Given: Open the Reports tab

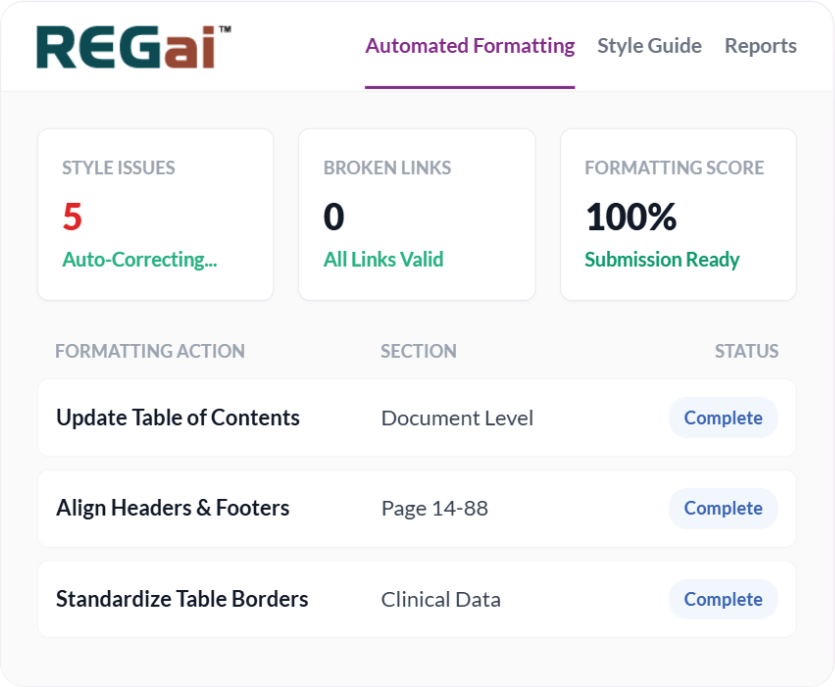Looking at the screenshot, I should point(760,45).
